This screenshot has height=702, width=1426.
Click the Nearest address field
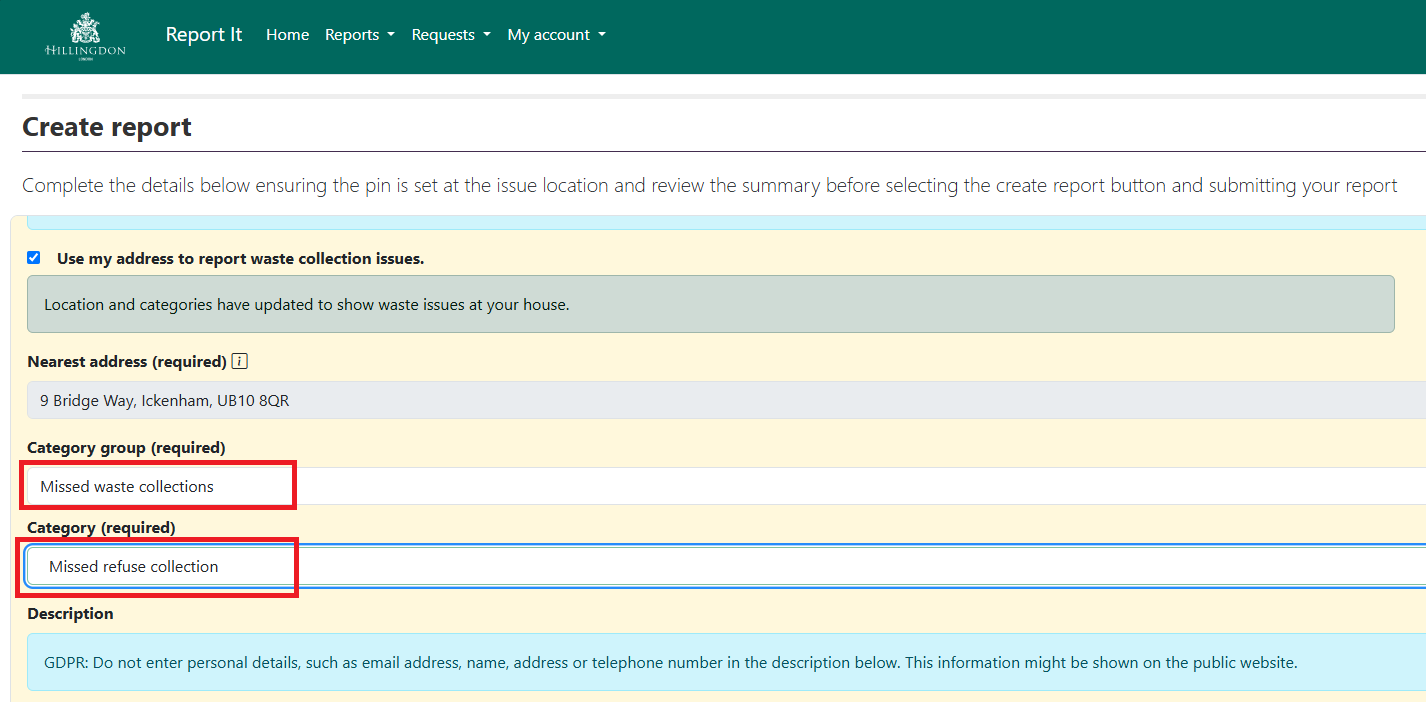coord(726,400)
